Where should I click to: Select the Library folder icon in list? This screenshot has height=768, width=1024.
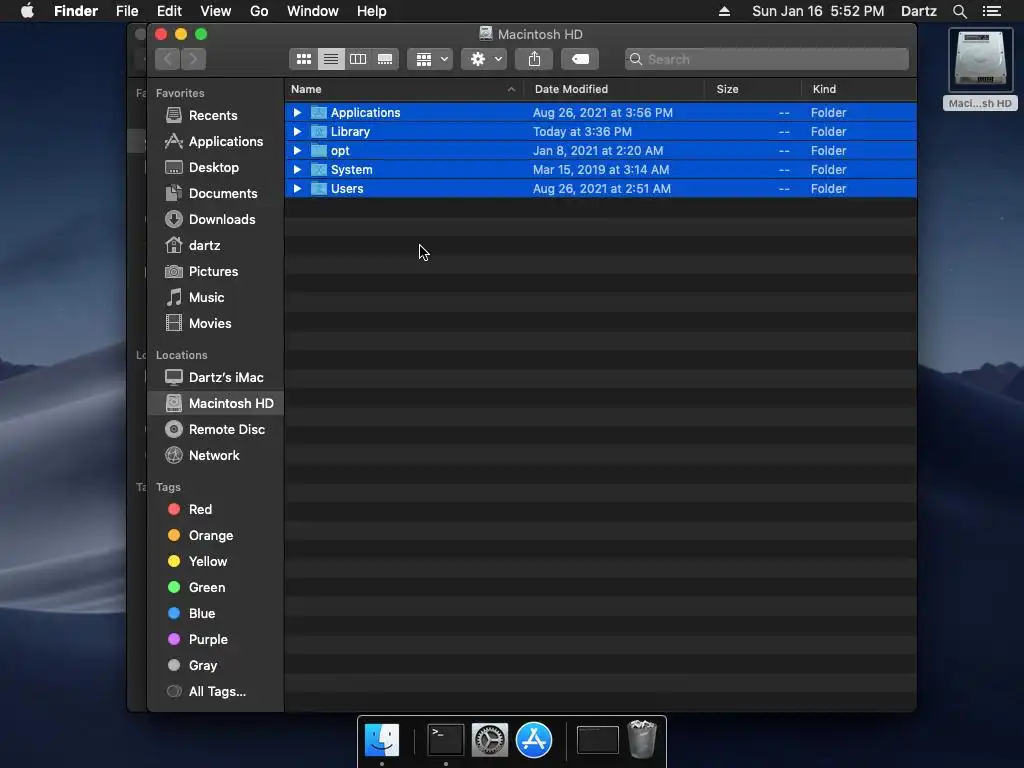point(319,131)
